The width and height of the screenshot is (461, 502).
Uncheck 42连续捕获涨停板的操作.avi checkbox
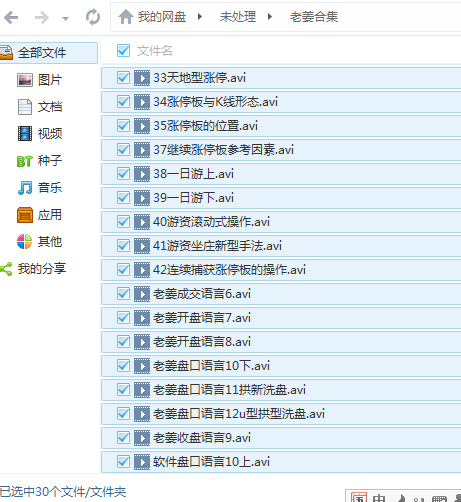point(123,270)
